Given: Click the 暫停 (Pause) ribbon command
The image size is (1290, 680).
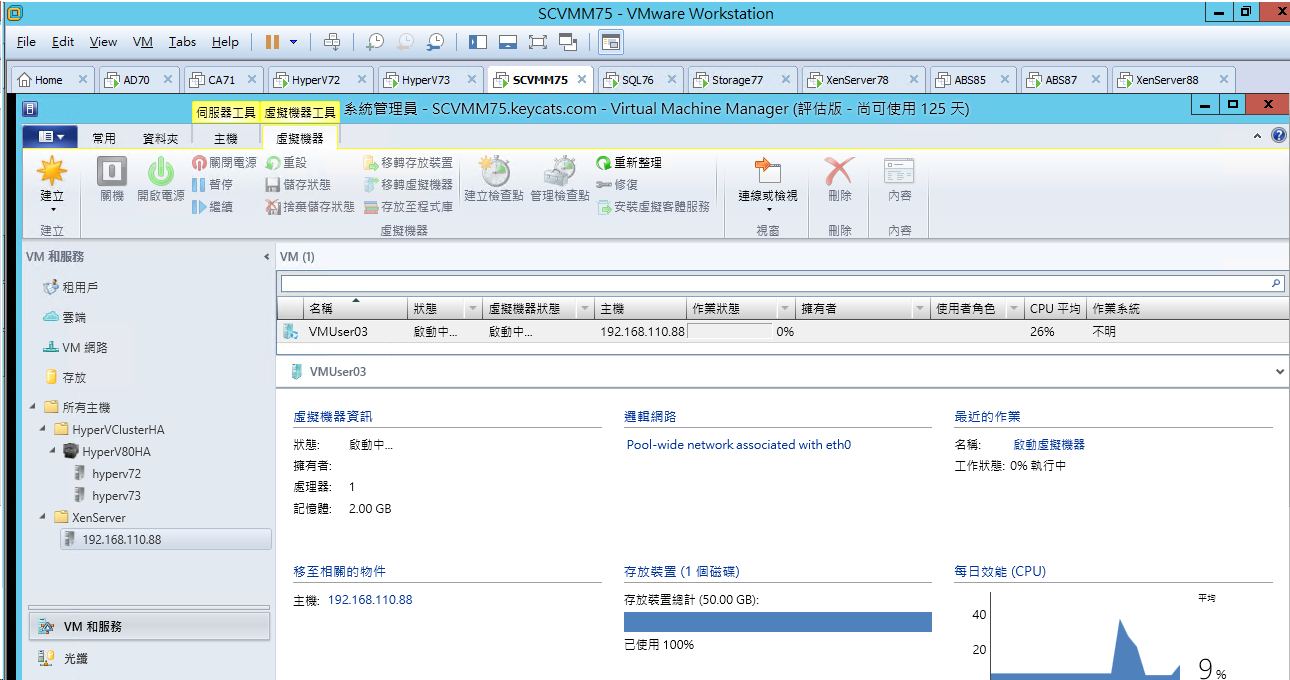Looking at the screenshot, I should click(x=212, y=184).
